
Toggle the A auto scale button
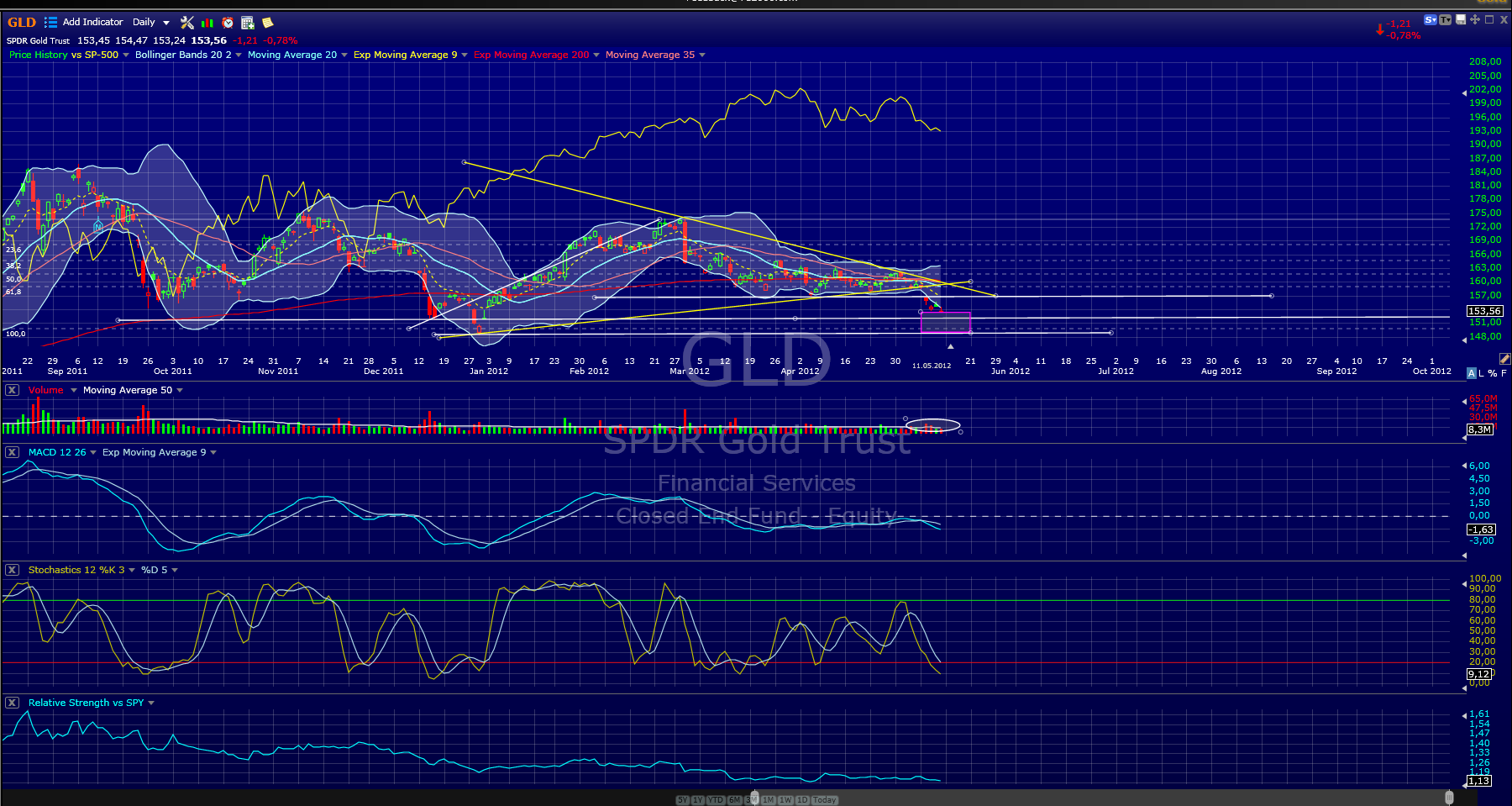click(1471, 373)
